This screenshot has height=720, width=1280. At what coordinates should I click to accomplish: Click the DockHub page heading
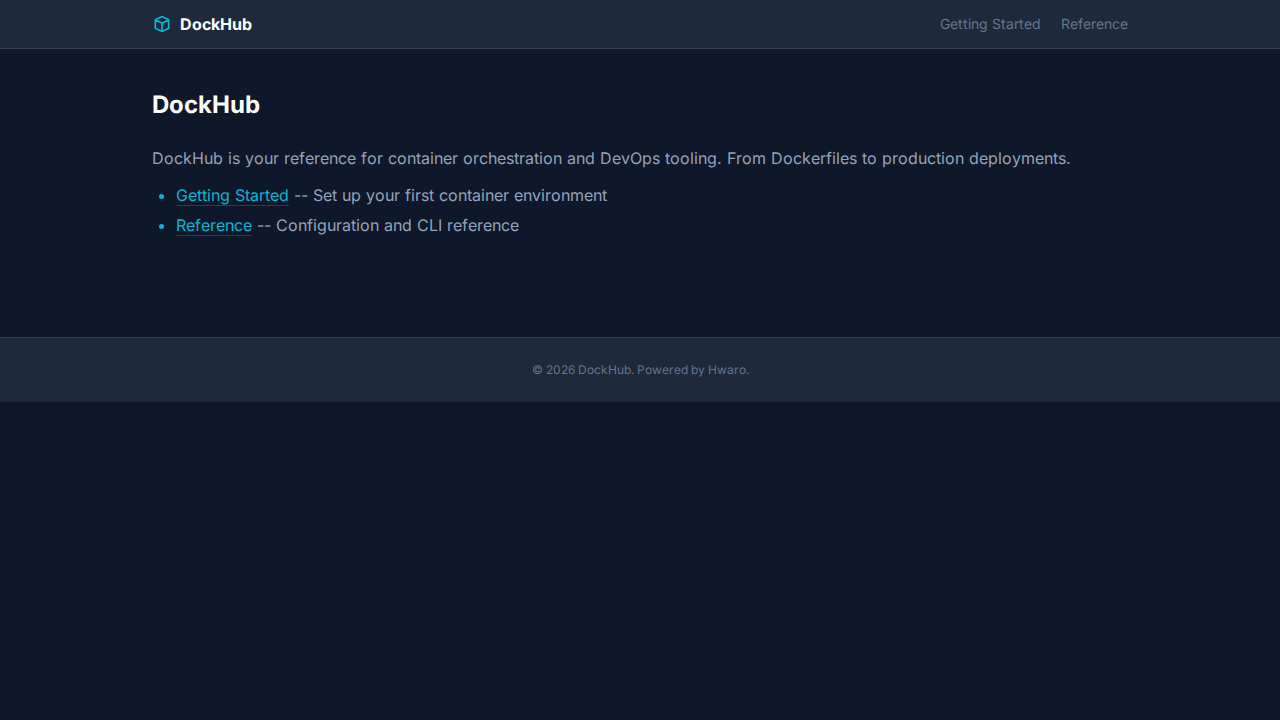tap(206, 105)
